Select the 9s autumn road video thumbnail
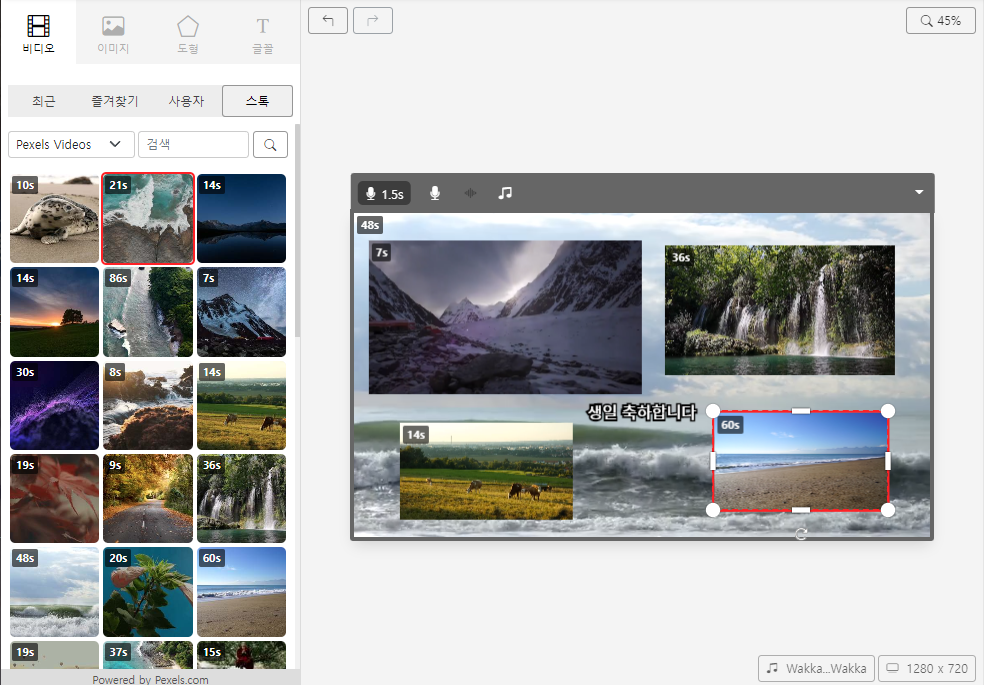This screenshot has width=984, height=685. (148, 498)
